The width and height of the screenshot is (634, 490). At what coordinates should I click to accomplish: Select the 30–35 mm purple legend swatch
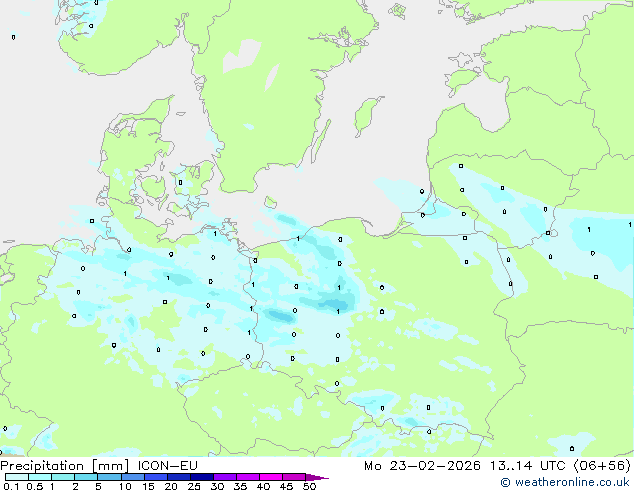pyautogui.click(x=225, y=477)
